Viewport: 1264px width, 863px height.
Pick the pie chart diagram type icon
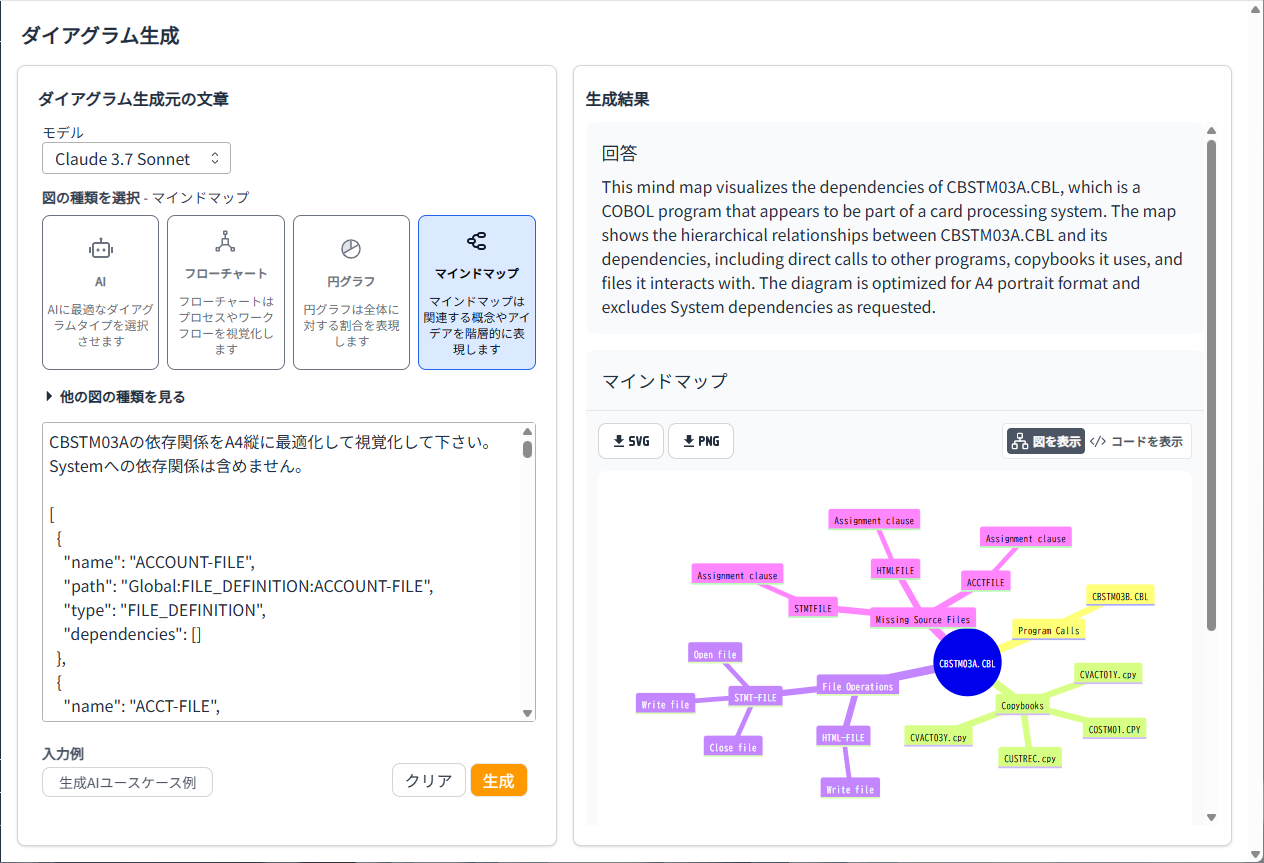[x=351, y=249]
